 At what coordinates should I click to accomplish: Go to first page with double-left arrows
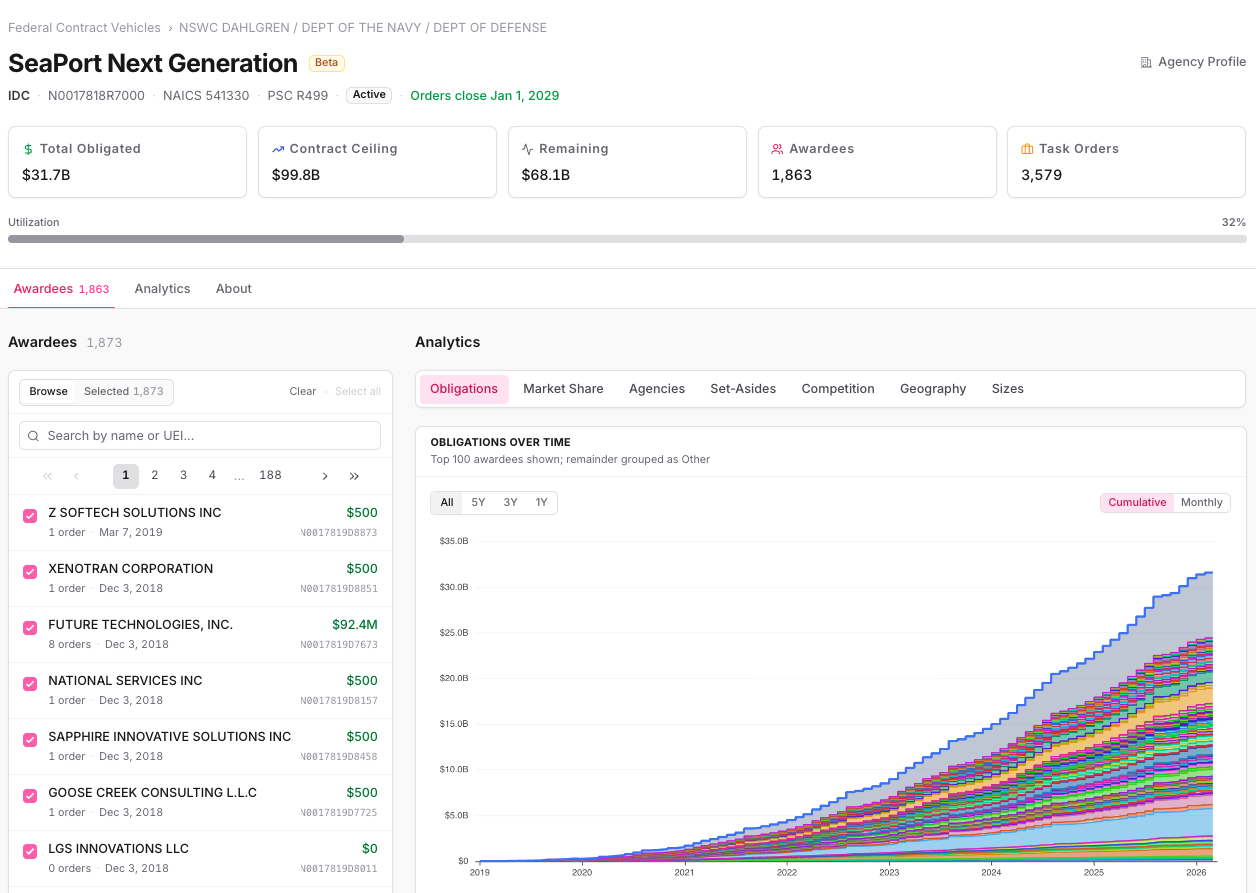click(x=47, y=476)
